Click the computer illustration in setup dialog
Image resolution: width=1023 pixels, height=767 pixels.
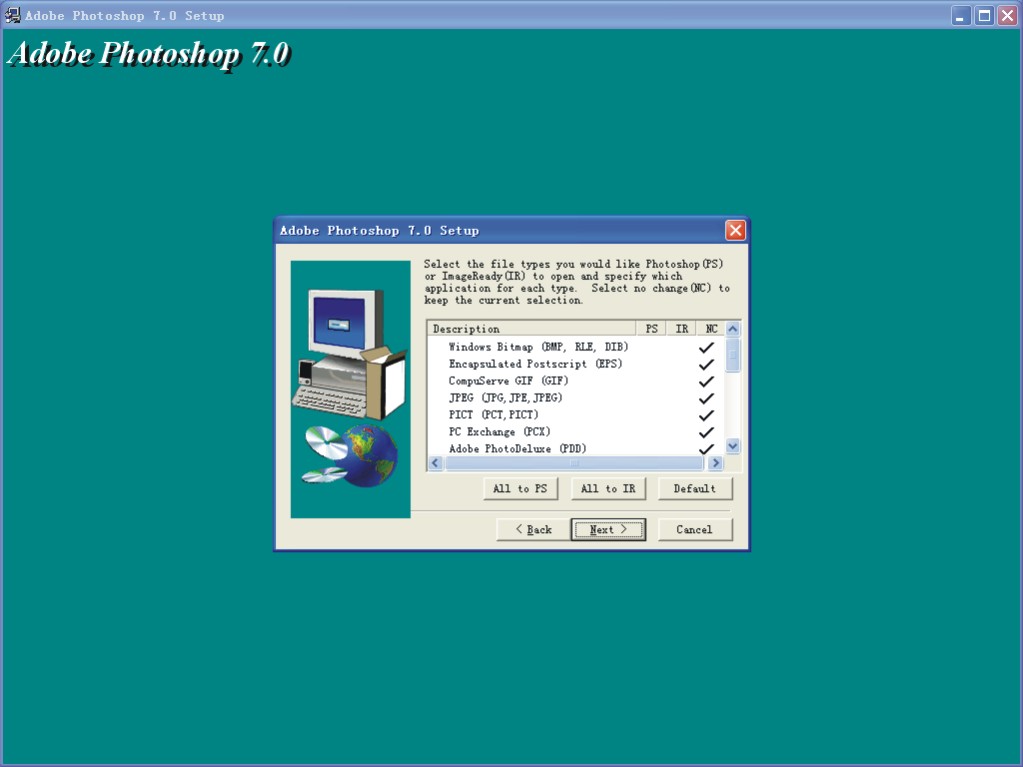[349, 353]
